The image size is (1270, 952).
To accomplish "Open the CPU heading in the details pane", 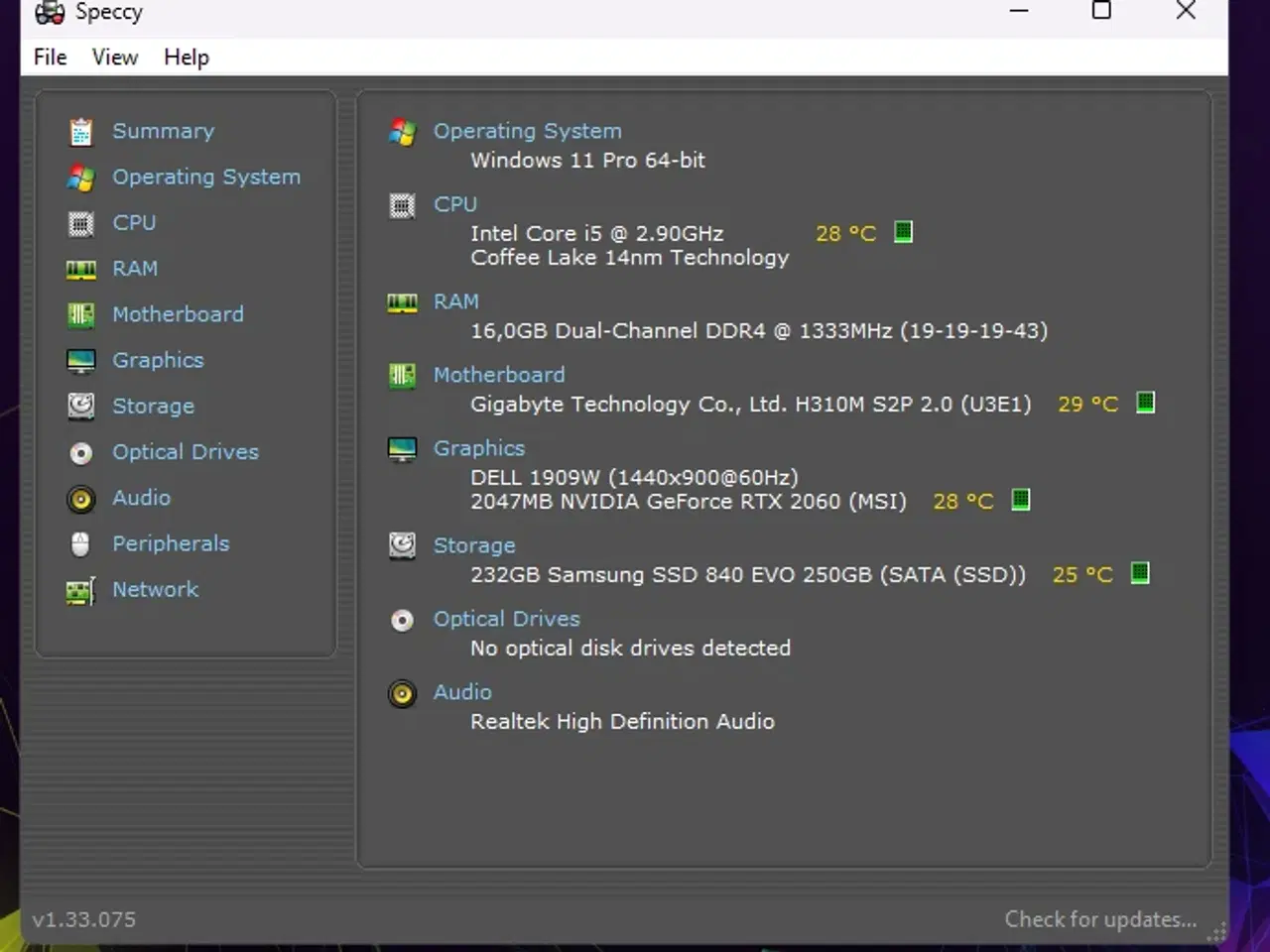I will (x=455, y=203).
